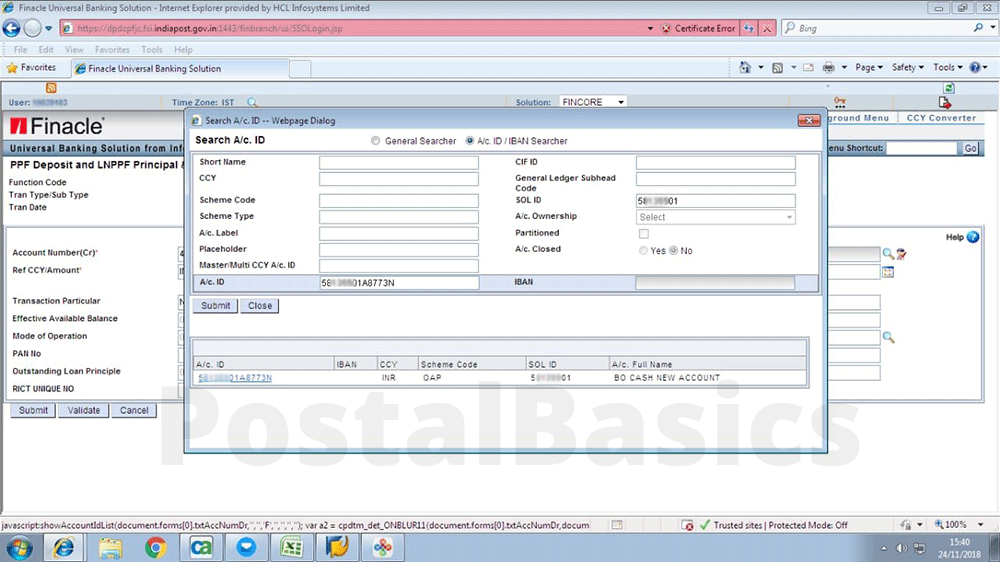
Task: Click into the Short Name field
Action: tap(398, 163)
